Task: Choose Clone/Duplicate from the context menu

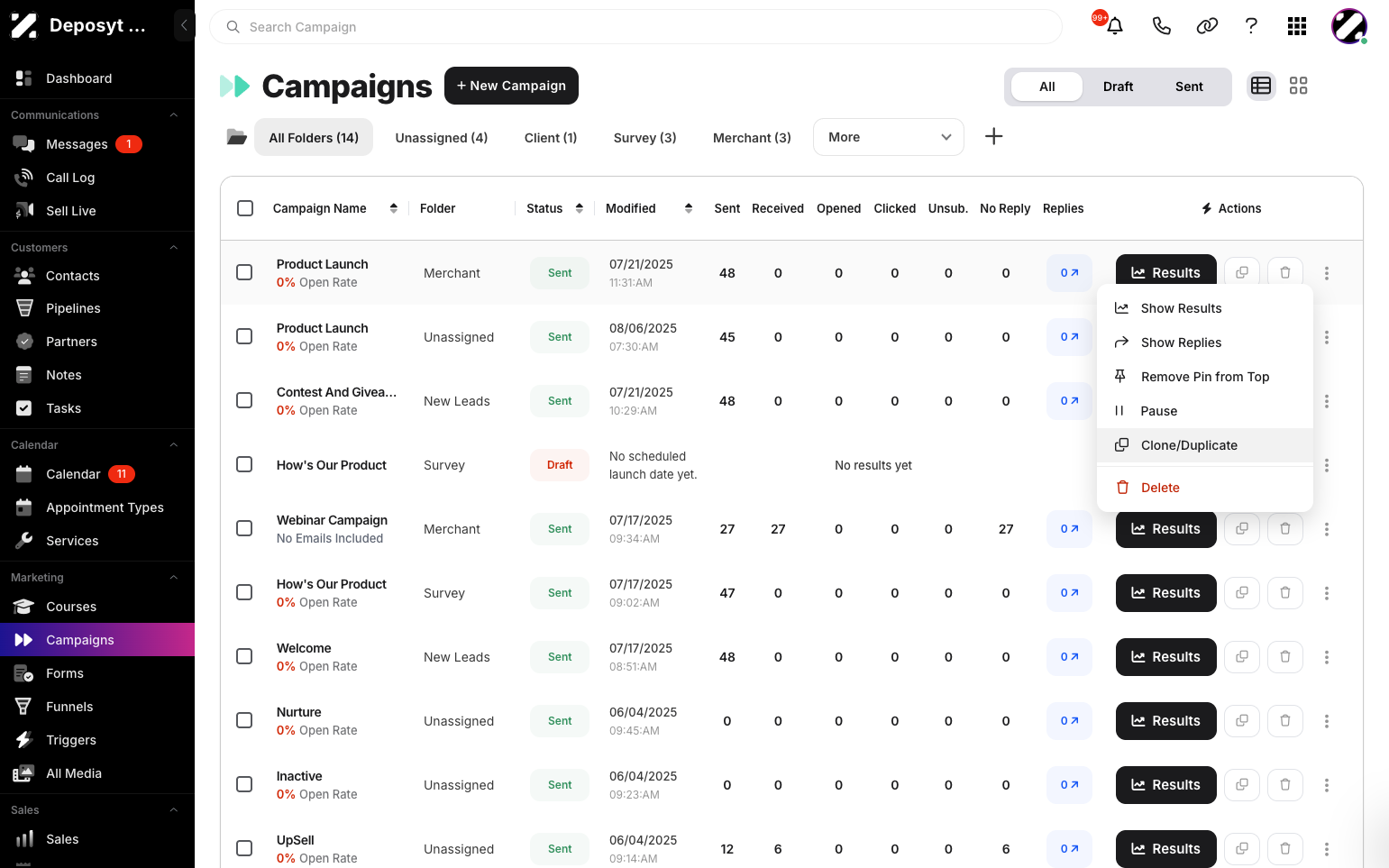Action: (1205, 445)
